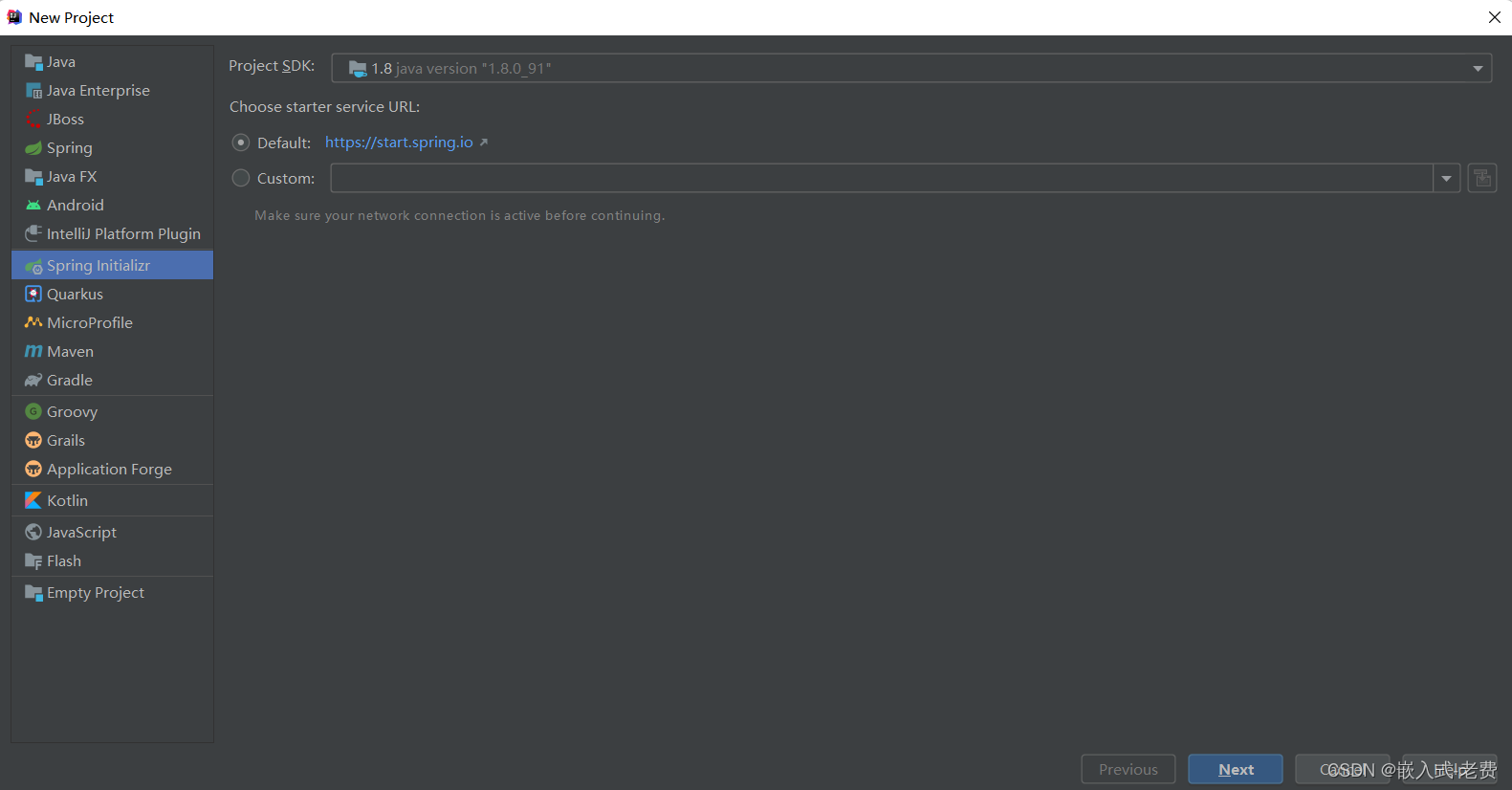The image size is (1512, 790).
Task: Select the Android list row
Action: click(x=112, y=206)
